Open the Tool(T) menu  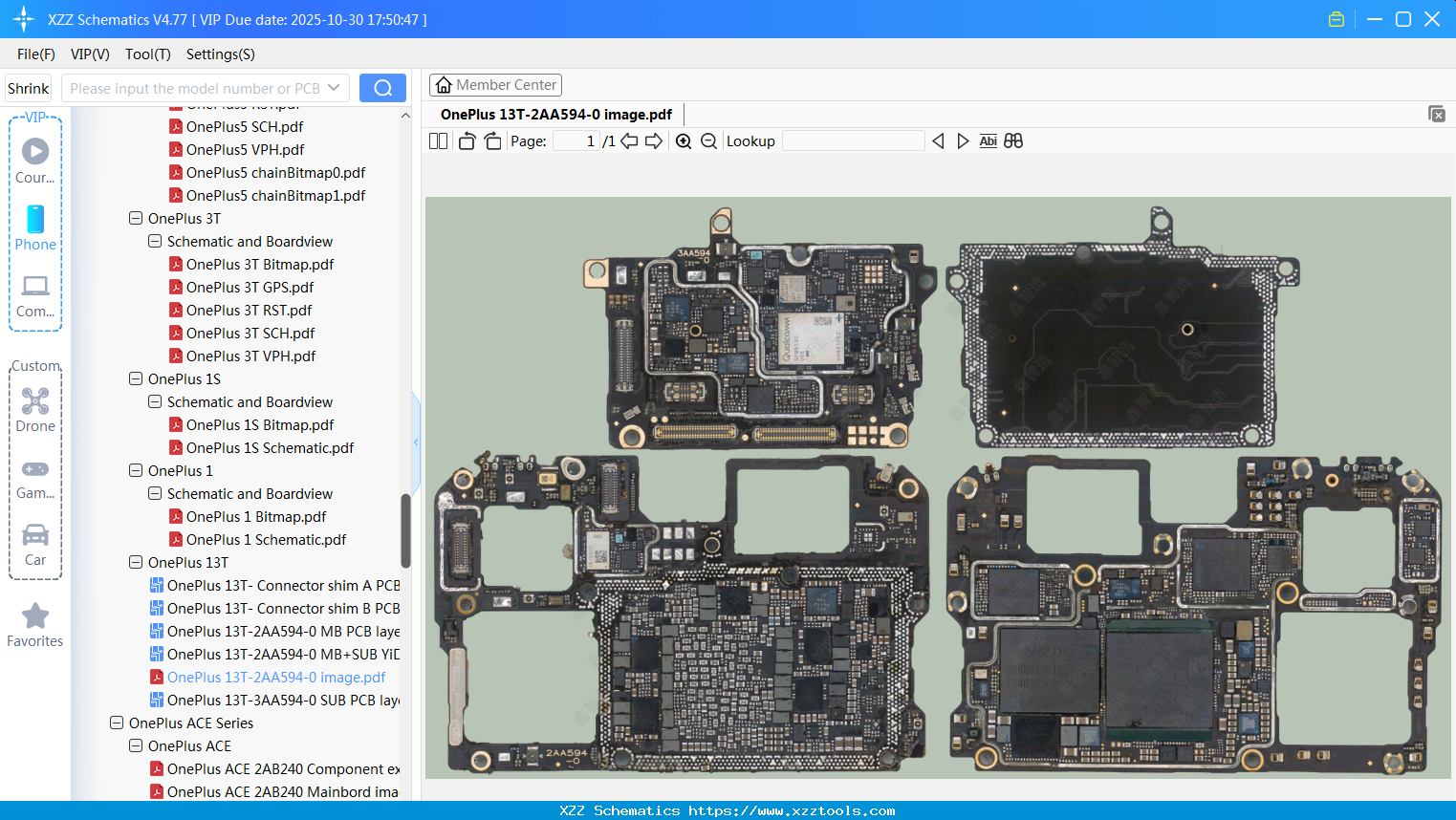(147, 54)
